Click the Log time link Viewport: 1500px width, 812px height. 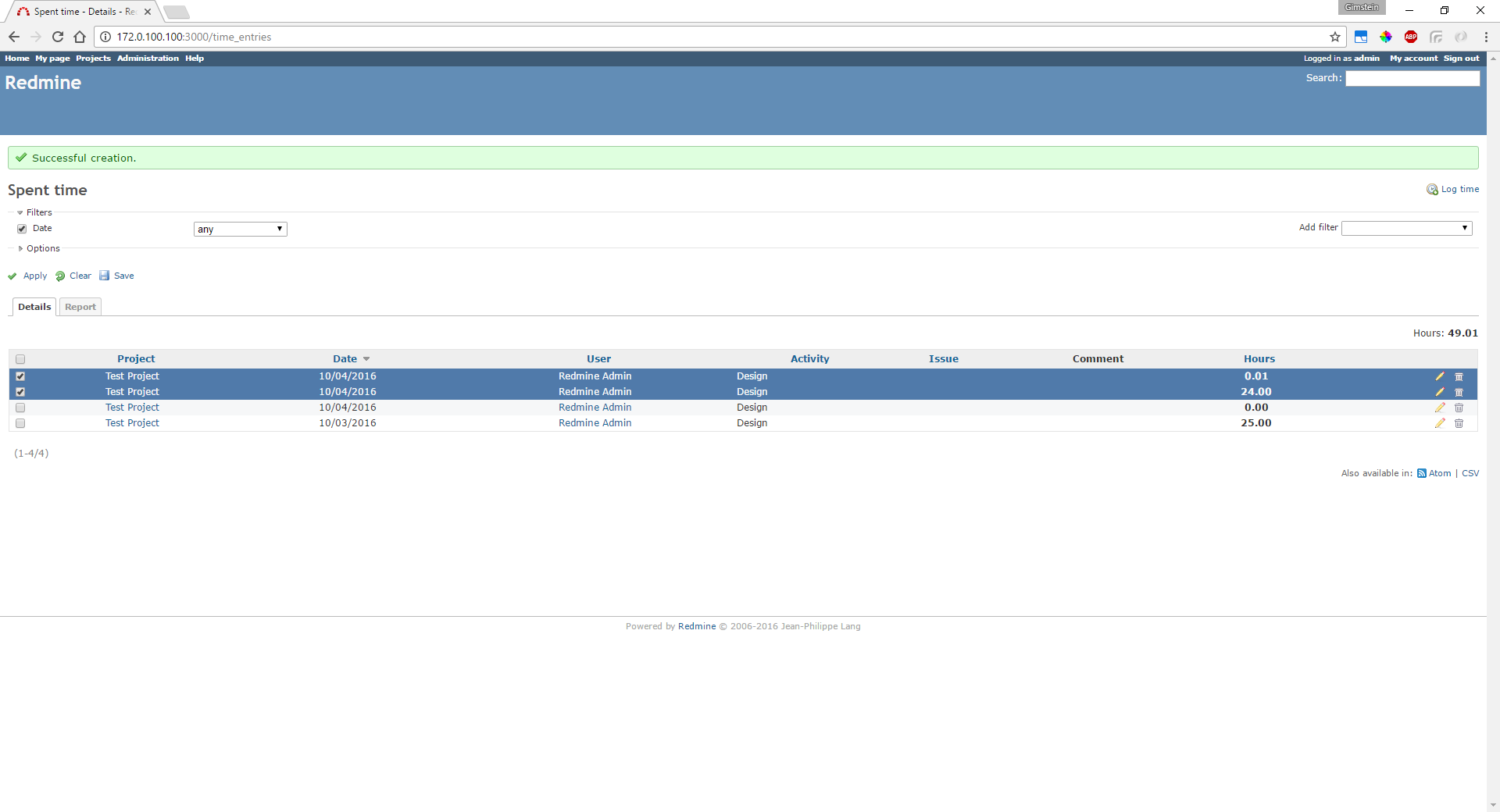pyautogui.click(x=1459, y=189)
